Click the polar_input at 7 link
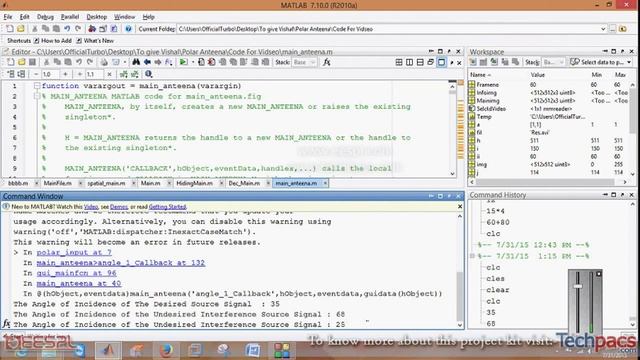This screenshot has height=360, width=640. pyautogui.click(x=74, y=253)
